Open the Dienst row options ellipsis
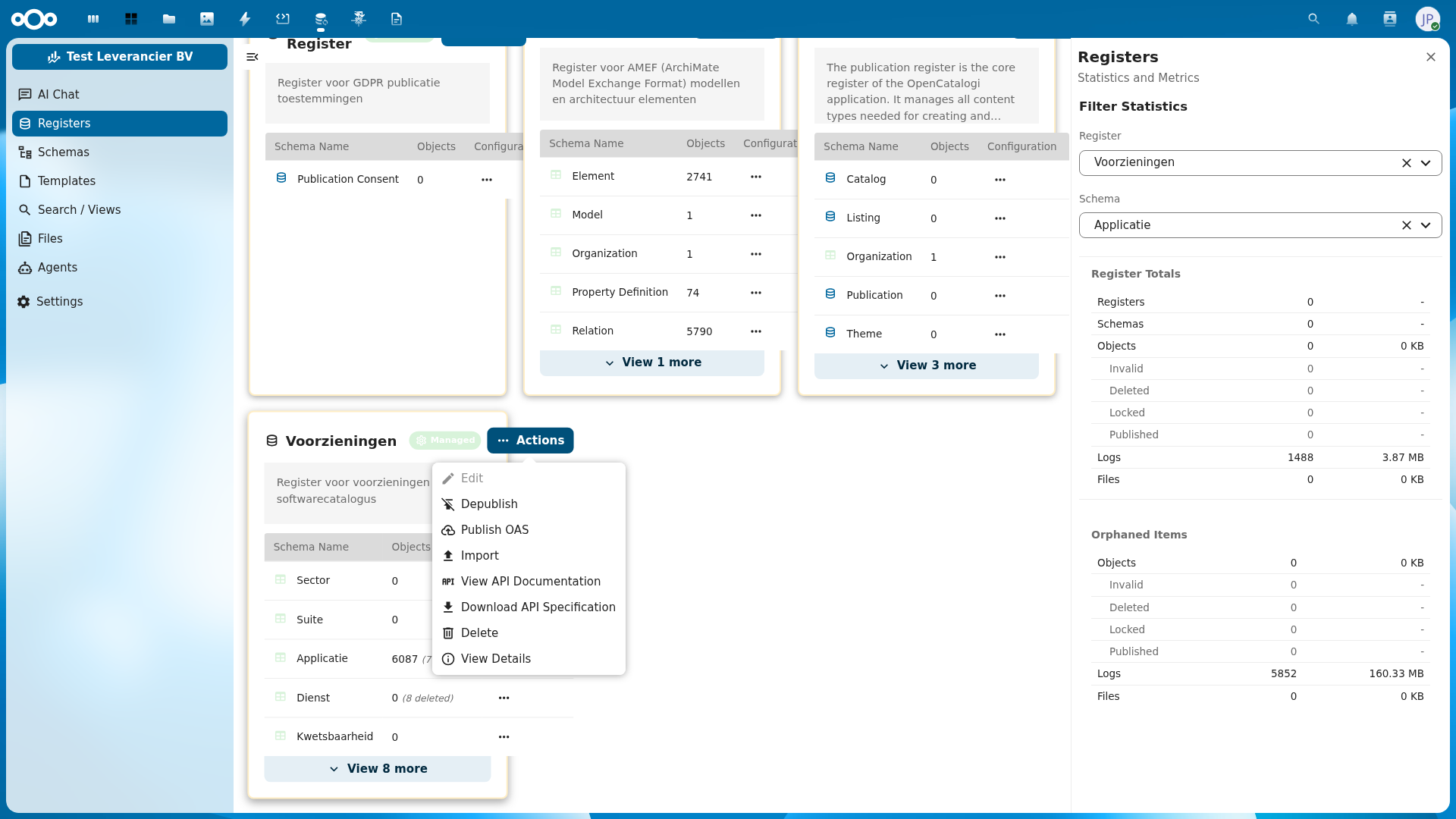The image size is (1456, 819). pyautogui.click(x=504, y=698)
